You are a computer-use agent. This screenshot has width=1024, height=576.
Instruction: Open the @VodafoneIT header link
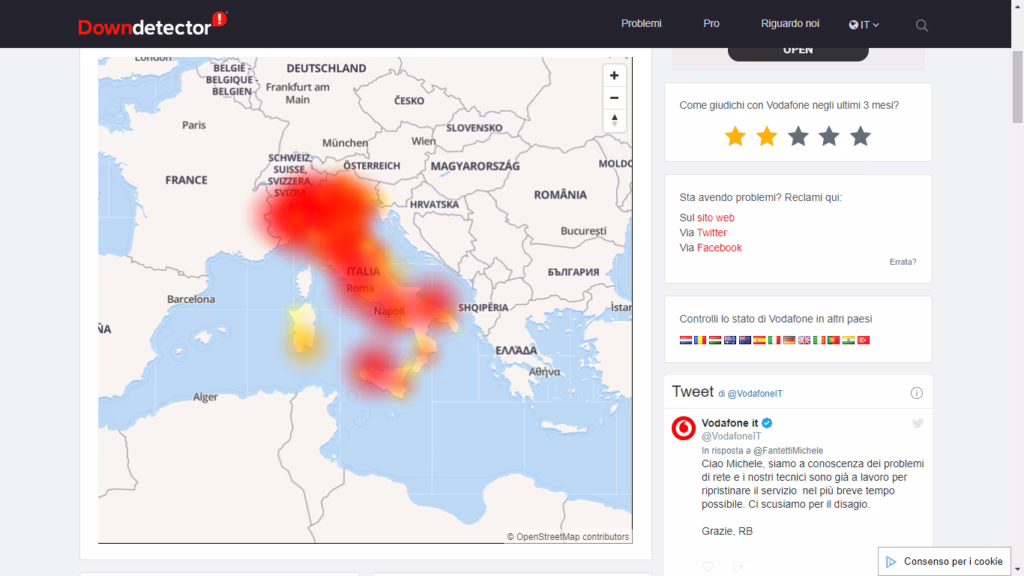755,394
